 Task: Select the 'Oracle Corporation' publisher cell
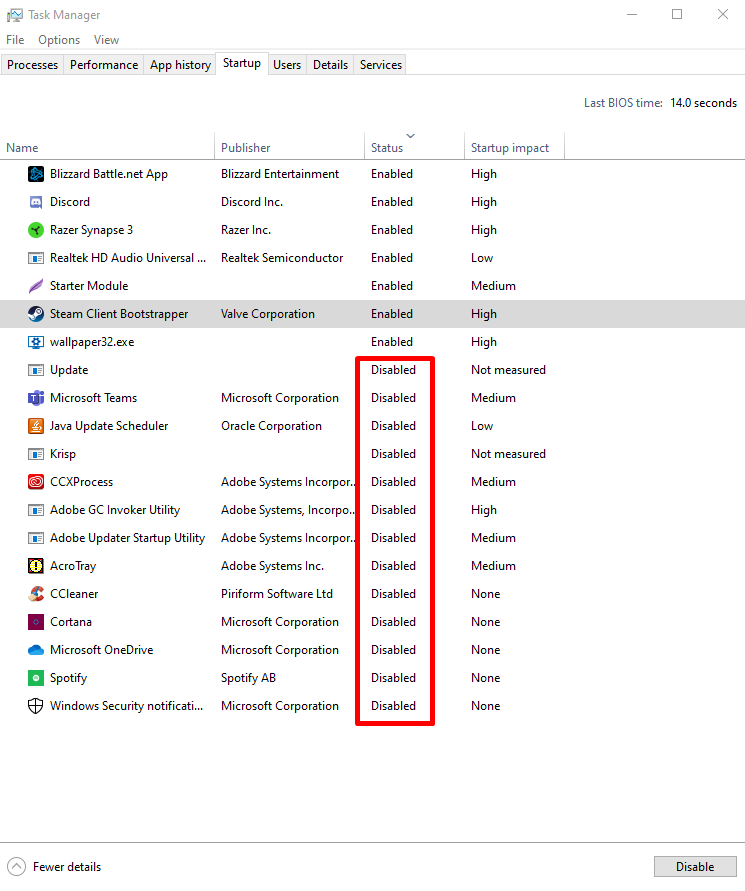271,426
